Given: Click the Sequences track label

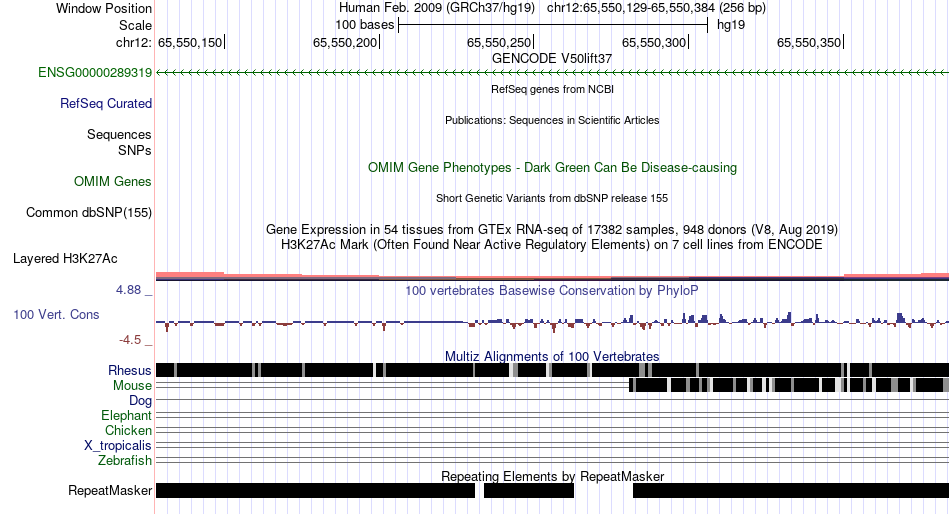Looking at the screenshot, I should [x=119, y=135].
